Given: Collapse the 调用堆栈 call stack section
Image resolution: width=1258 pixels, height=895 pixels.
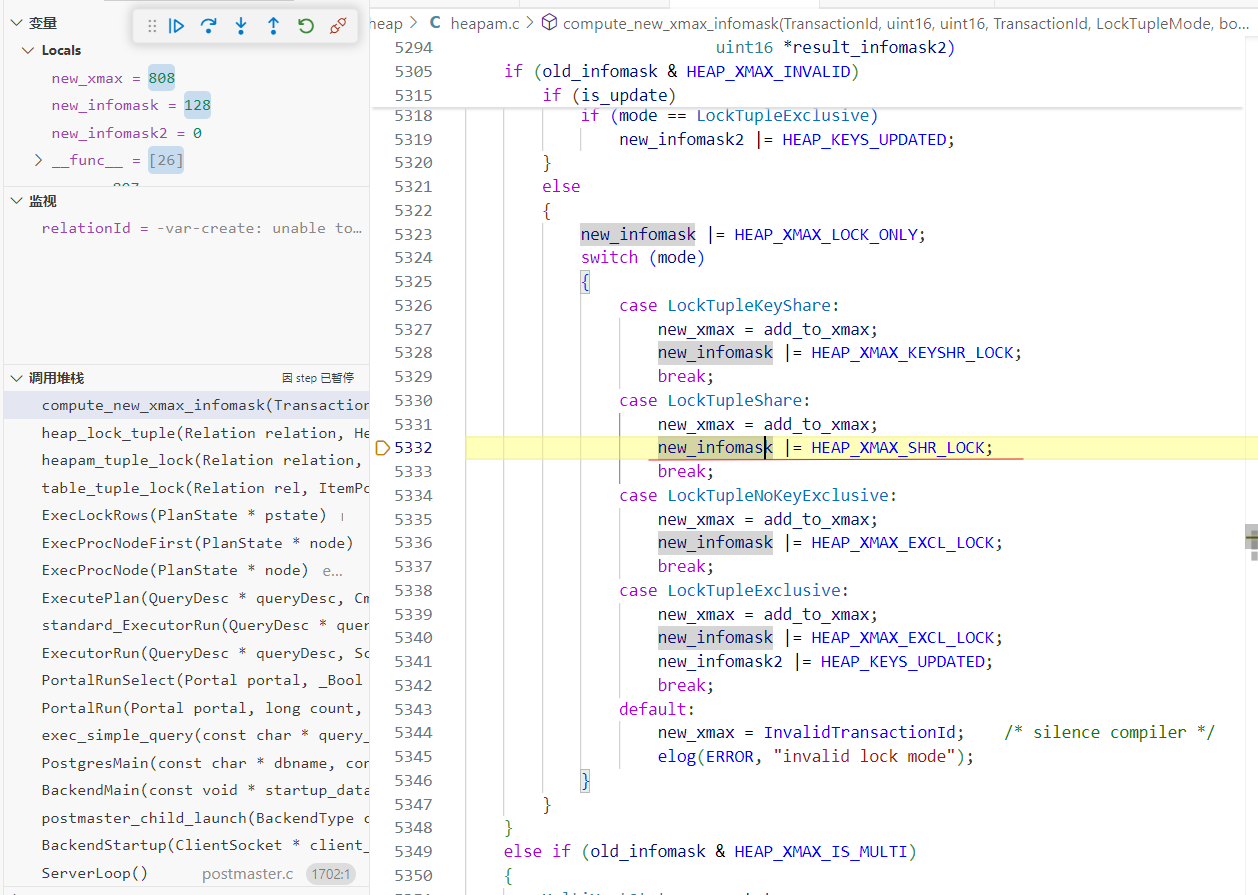Looking at the screenshot, I should (x=15, y=378).
